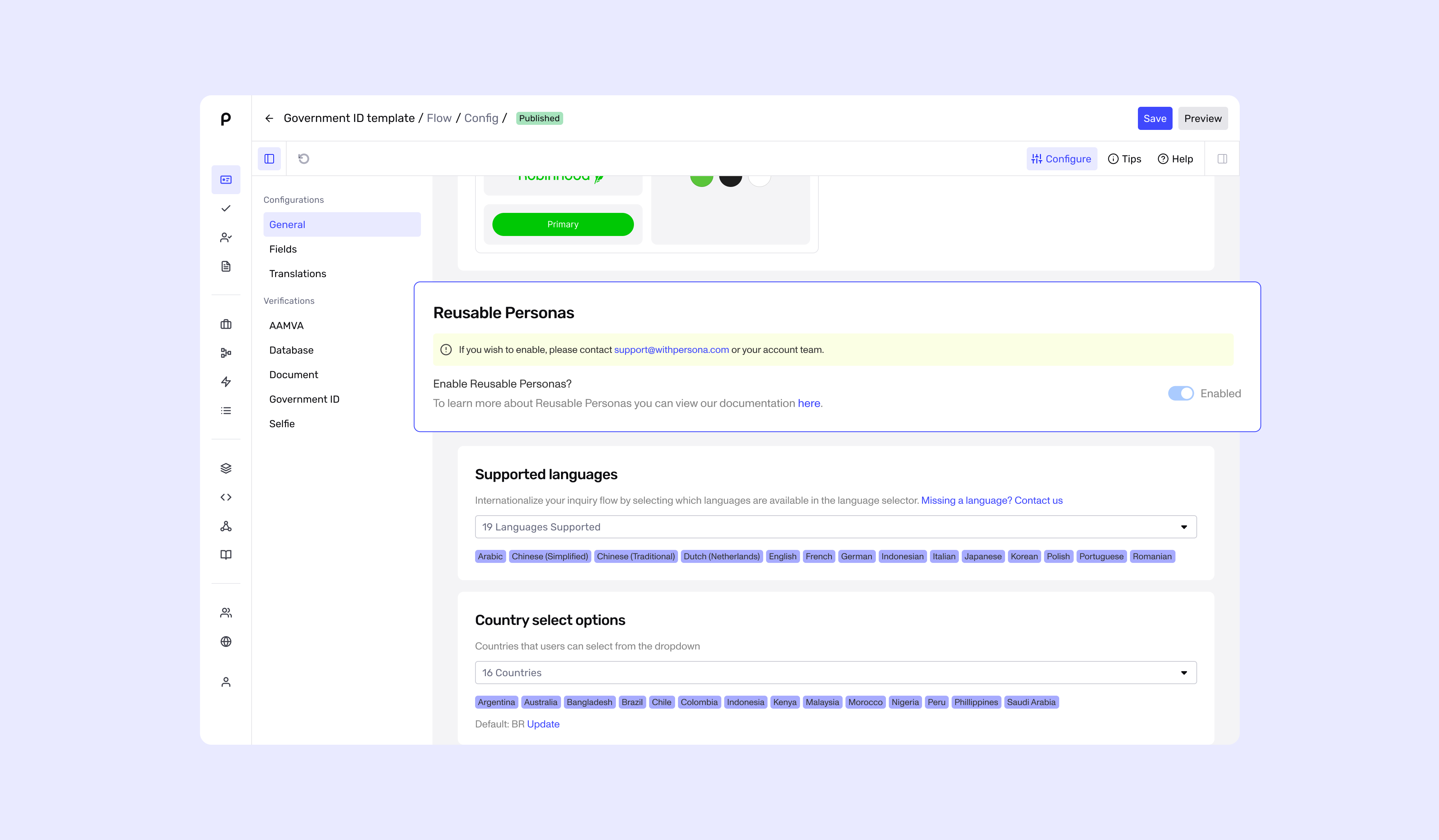This screenshot has width=1439, height=840.
Task: Click Config in the breadcrumb
Action: 481,118
